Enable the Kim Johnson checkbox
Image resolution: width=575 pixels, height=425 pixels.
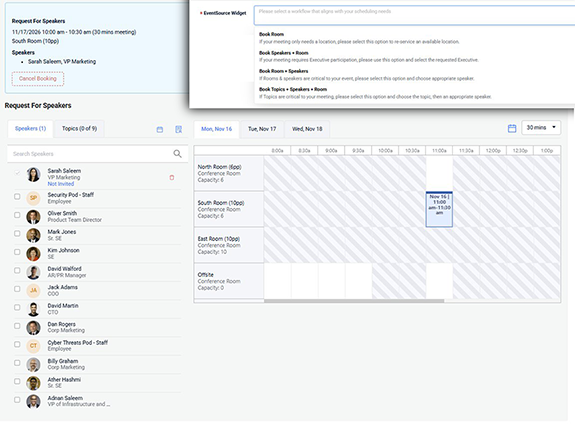tap(17, 252)
